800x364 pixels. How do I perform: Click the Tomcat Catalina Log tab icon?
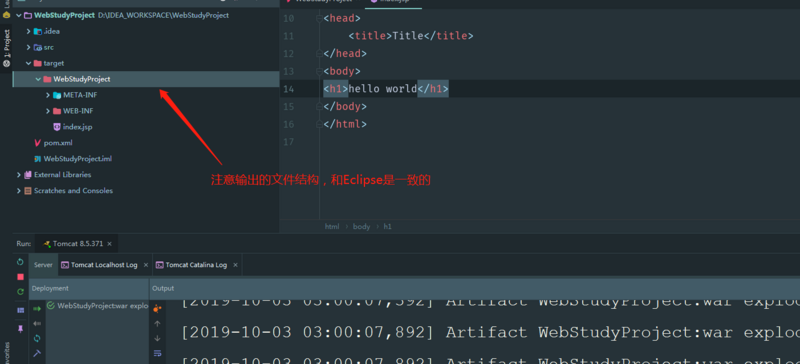click(160, 265)
